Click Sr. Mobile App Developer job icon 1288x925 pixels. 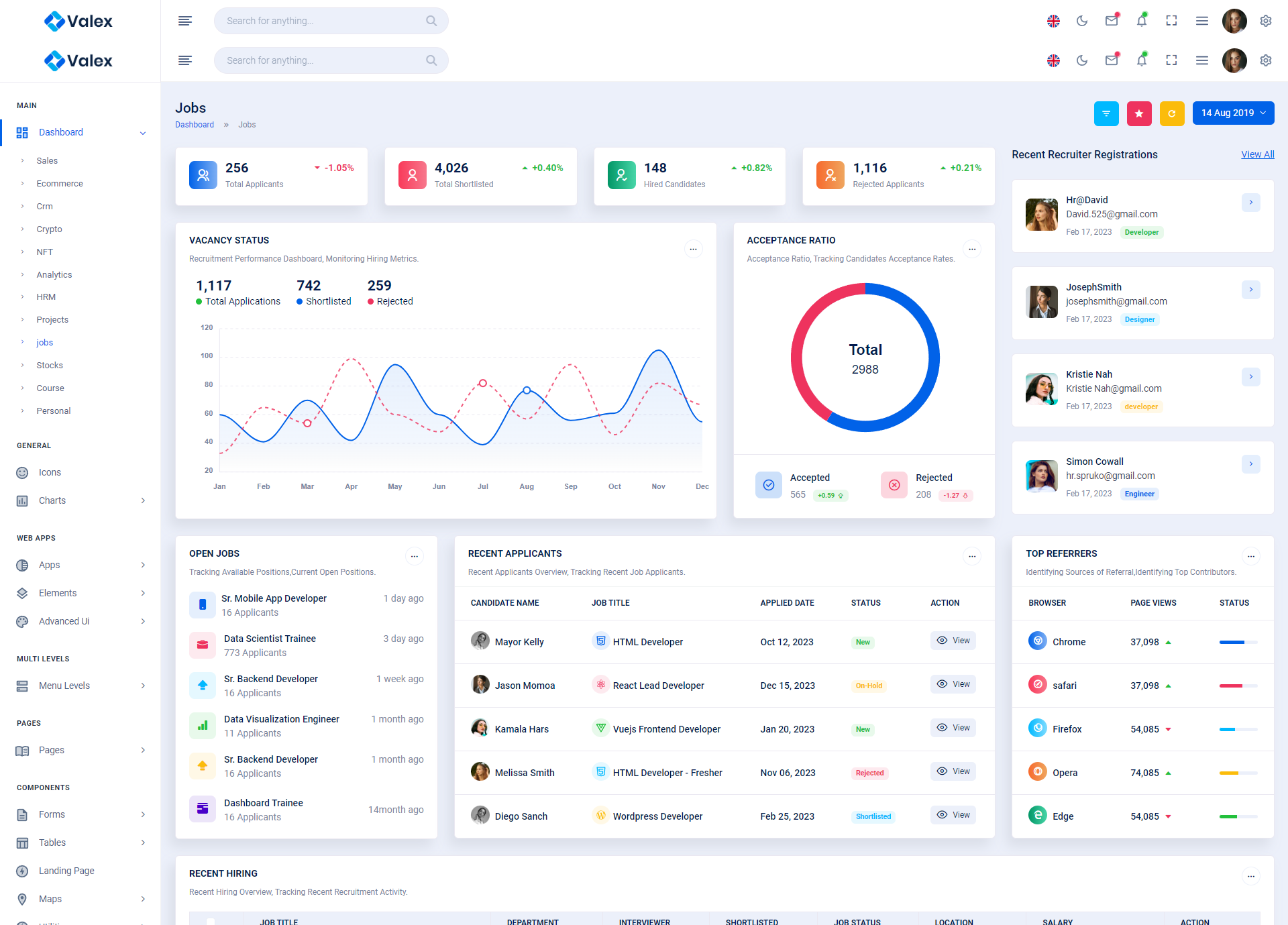tap(203, 605)
